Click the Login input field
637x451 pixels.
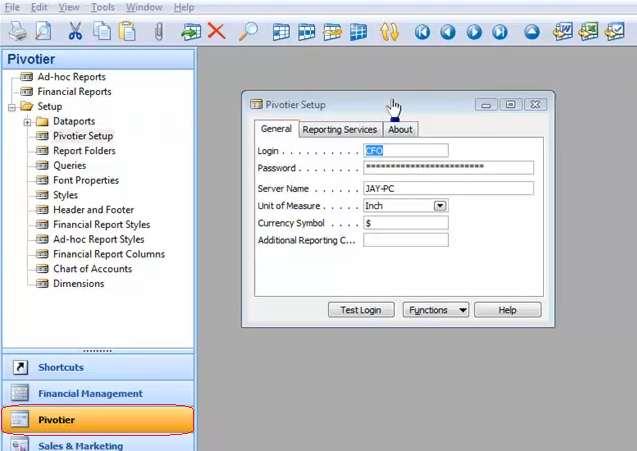click(x=406, y=151)
